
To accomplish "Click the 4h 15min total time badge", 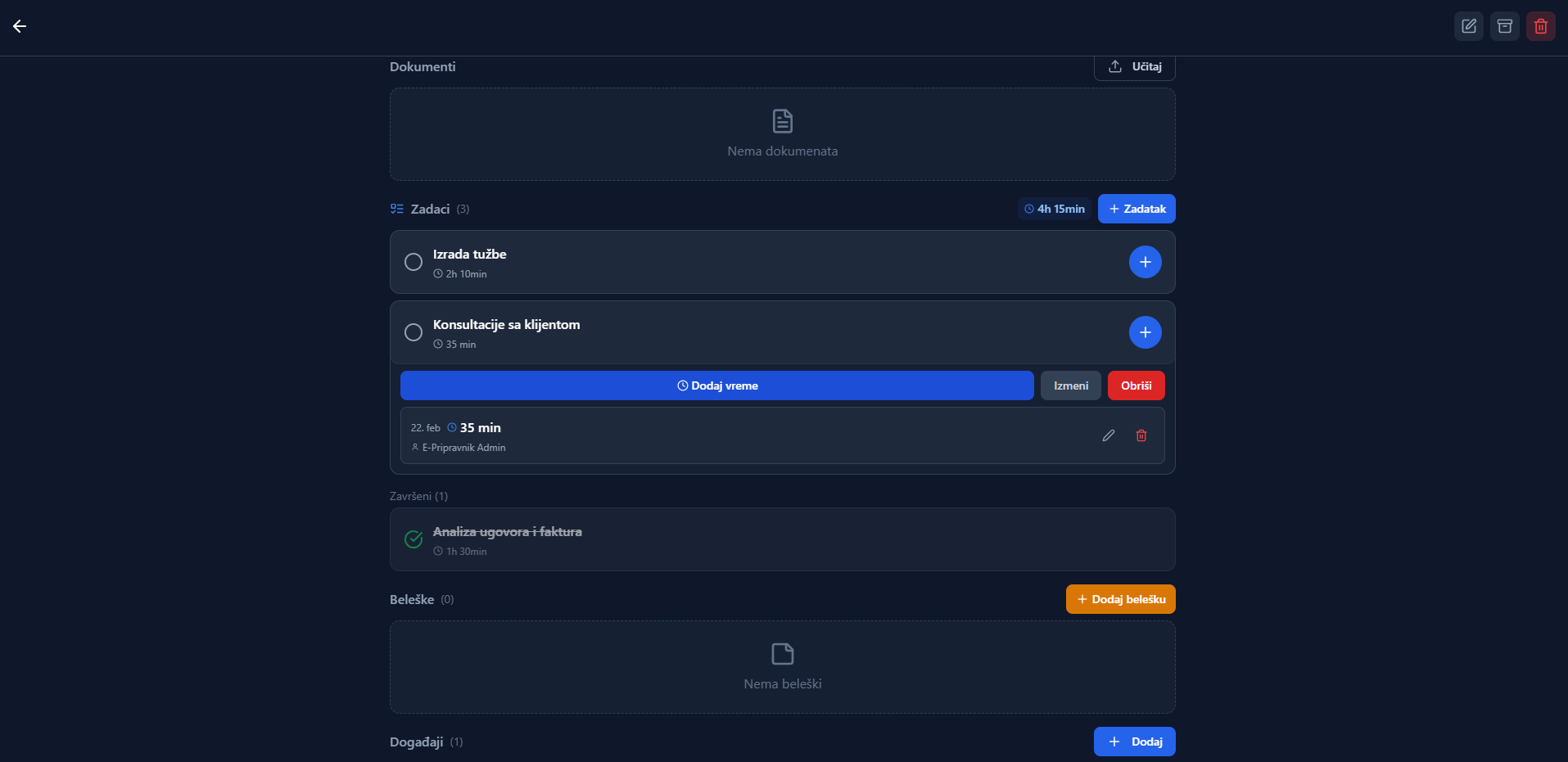I will pos(1054,209).
